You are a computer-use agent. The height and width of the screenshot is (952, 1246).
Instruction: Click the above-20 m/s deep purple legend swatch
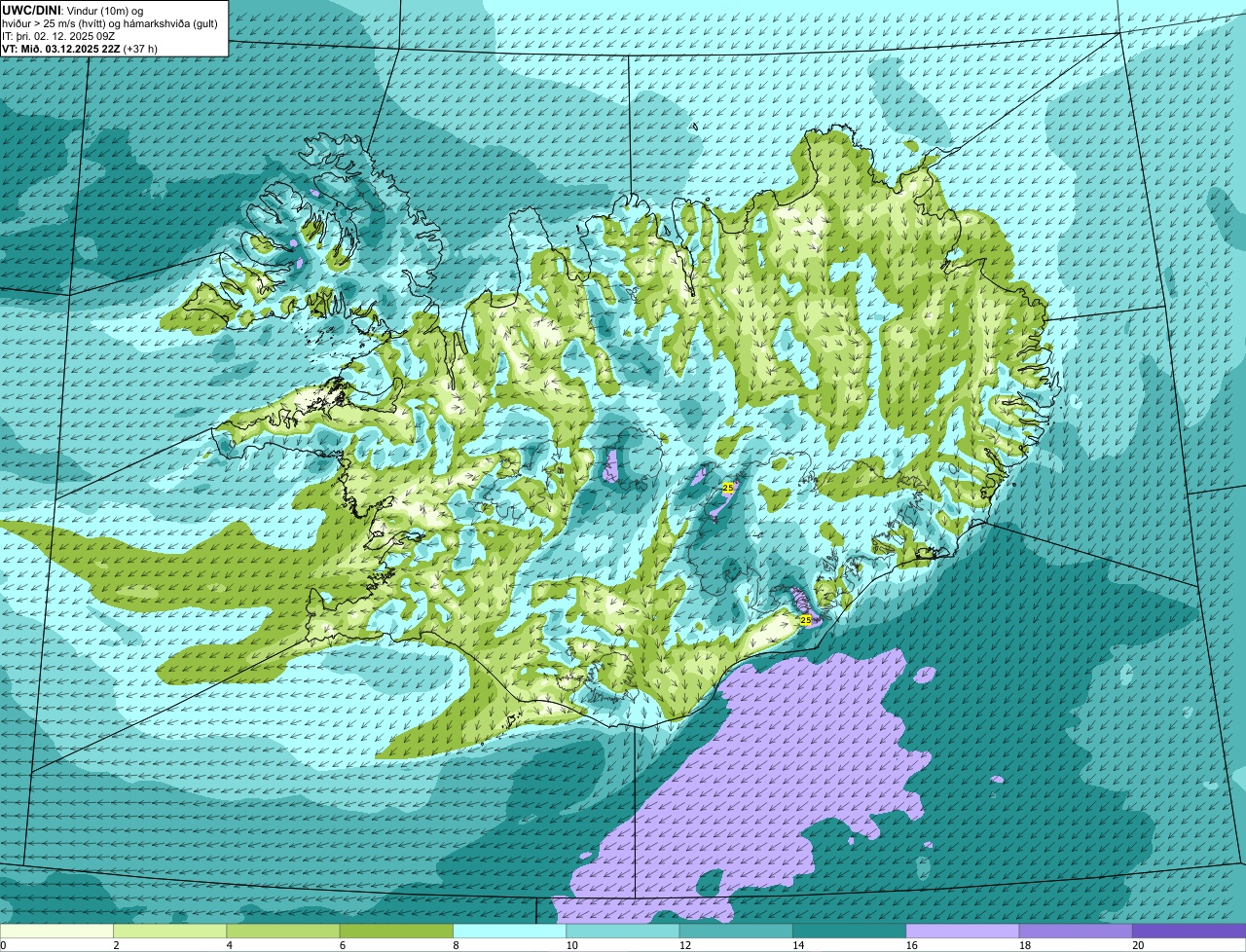click(1190, 931)
